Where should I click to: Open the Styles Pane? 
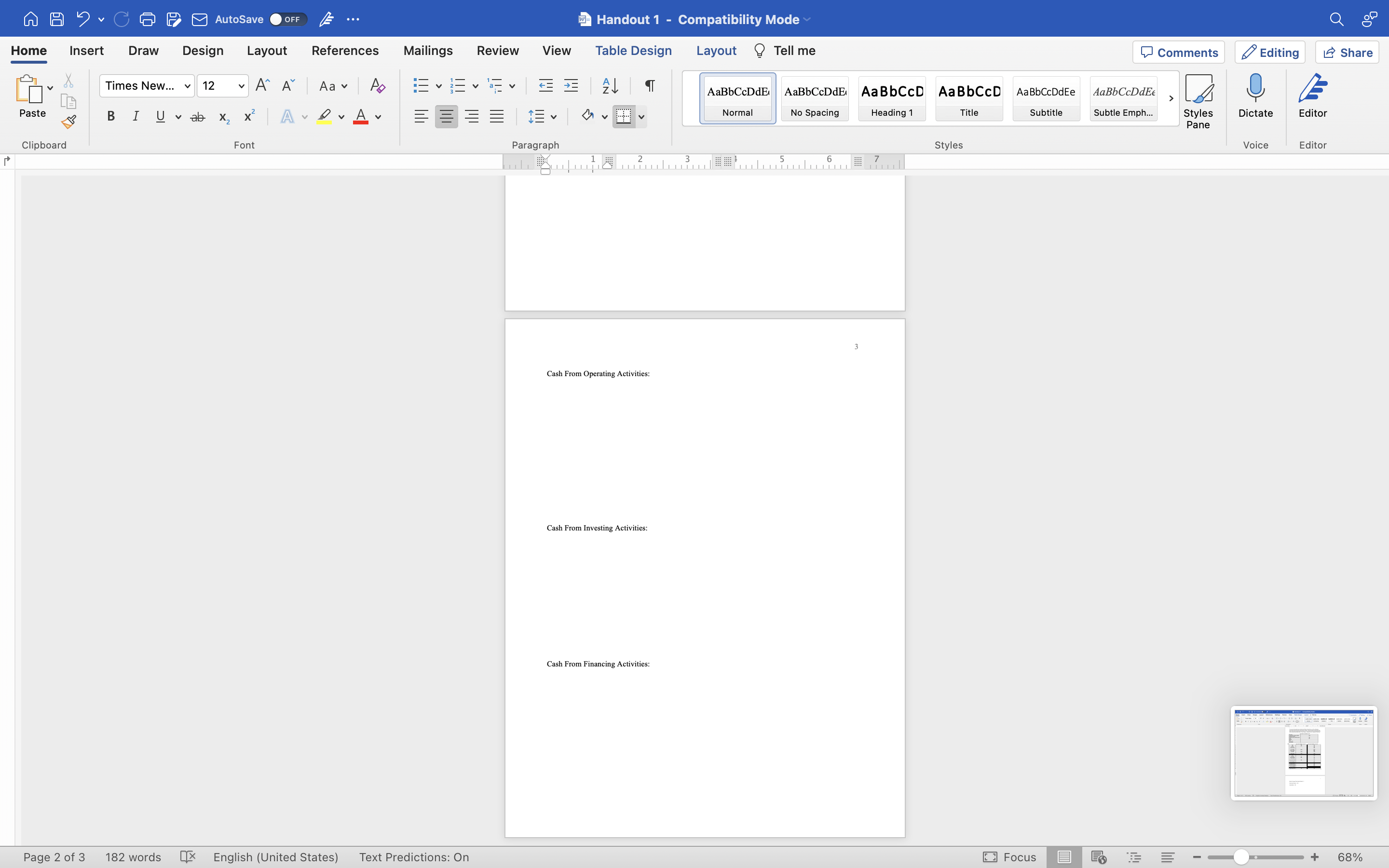tap(1198, 101)
